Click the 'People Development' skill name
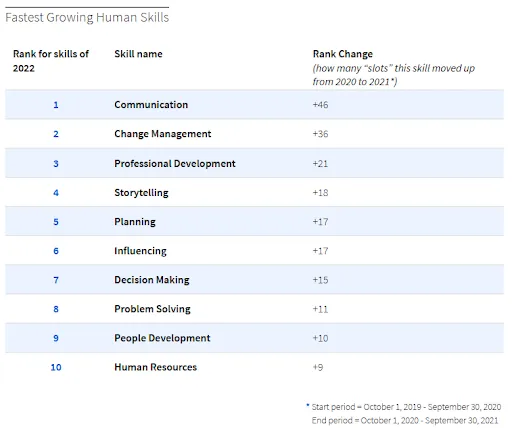 coord(162,338)
